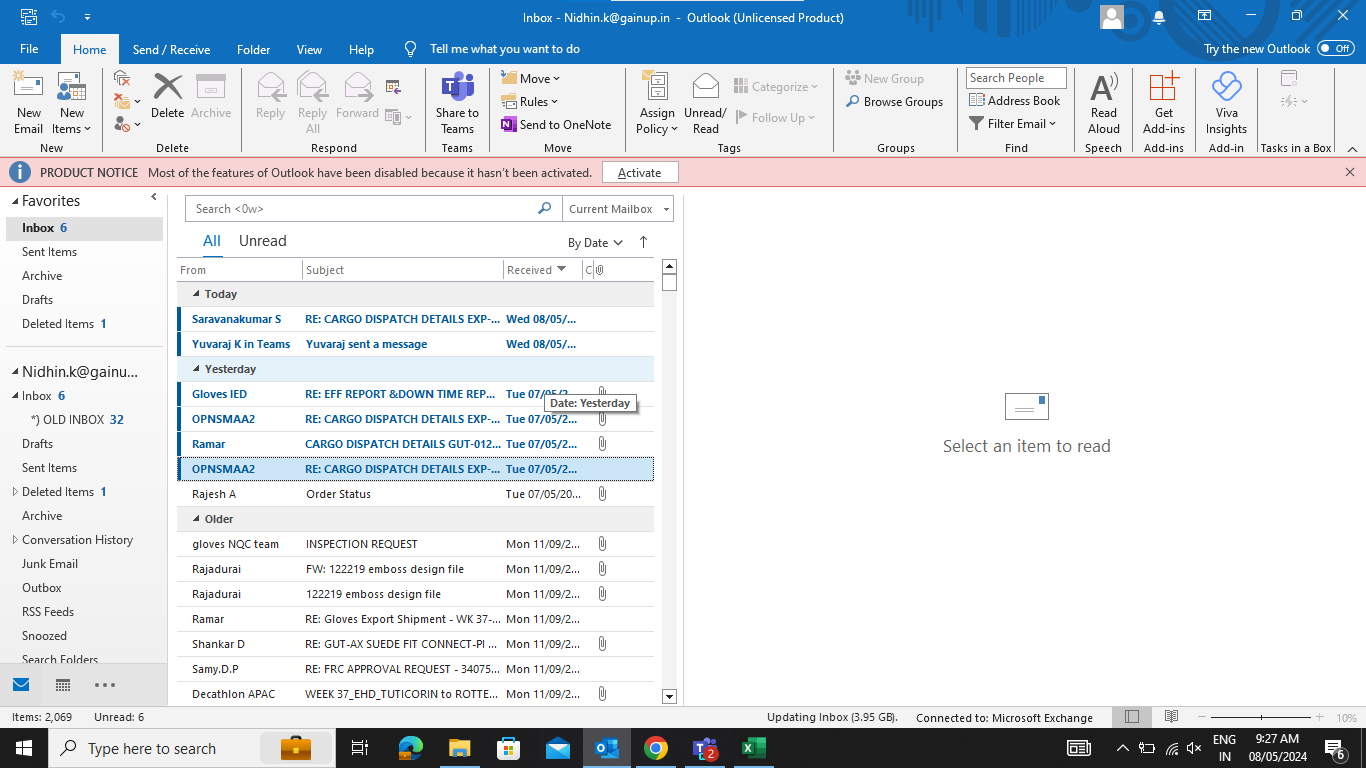1366x768 pixels.
Task: Open the File menu
Action: [x=29, y=49]
